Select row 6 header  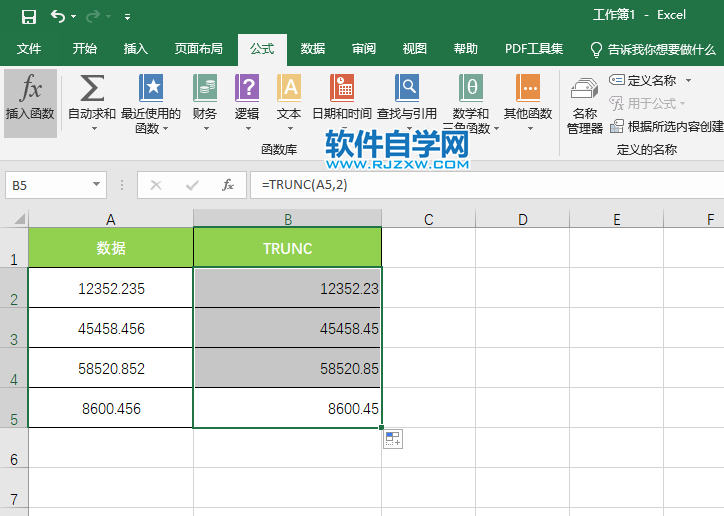coord(14,448)
